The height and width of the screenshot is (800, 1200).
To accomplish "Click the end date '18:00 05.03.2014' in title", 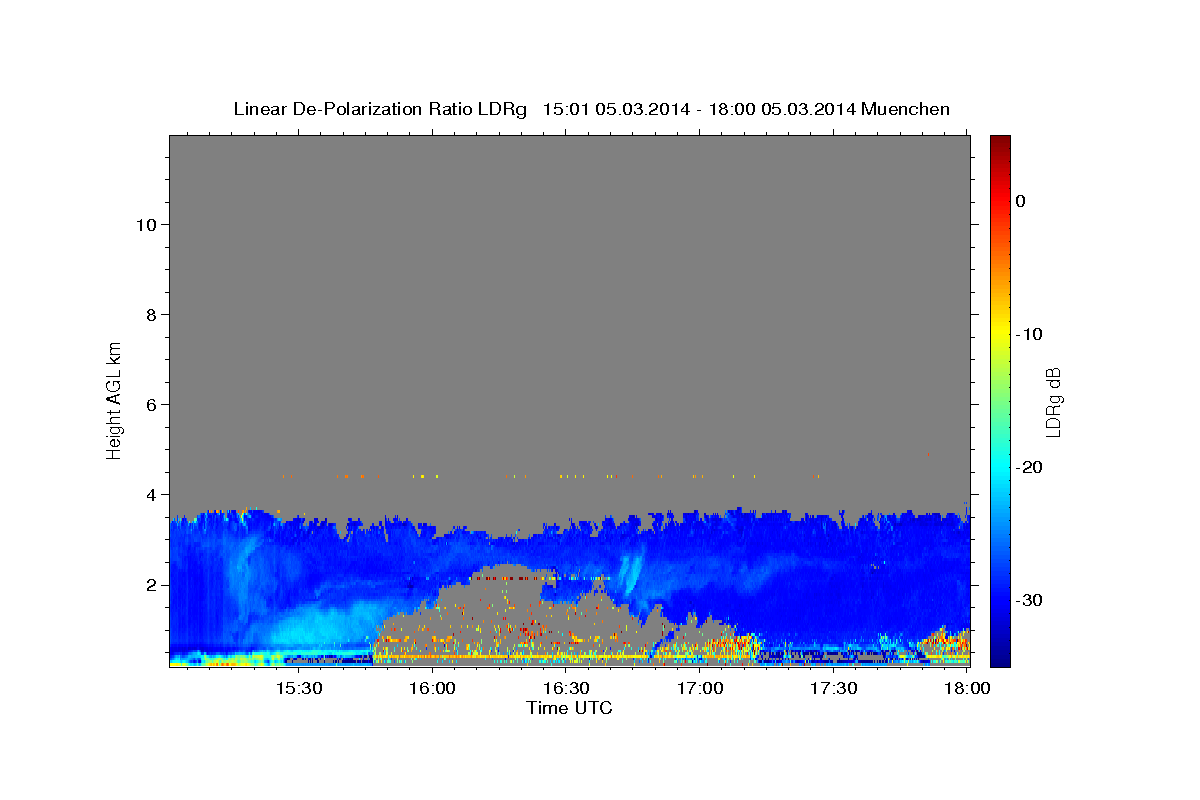I will [781, 109].
